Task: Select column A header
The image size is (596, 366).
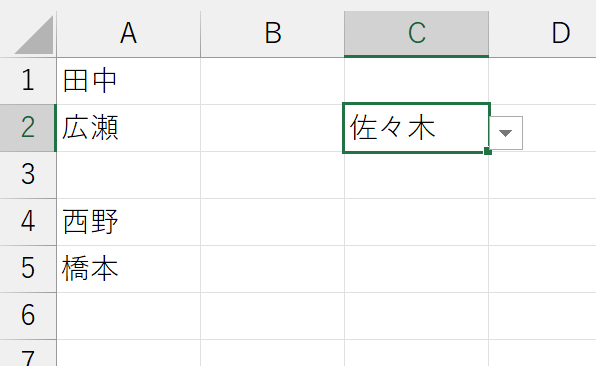Action: 128,34
